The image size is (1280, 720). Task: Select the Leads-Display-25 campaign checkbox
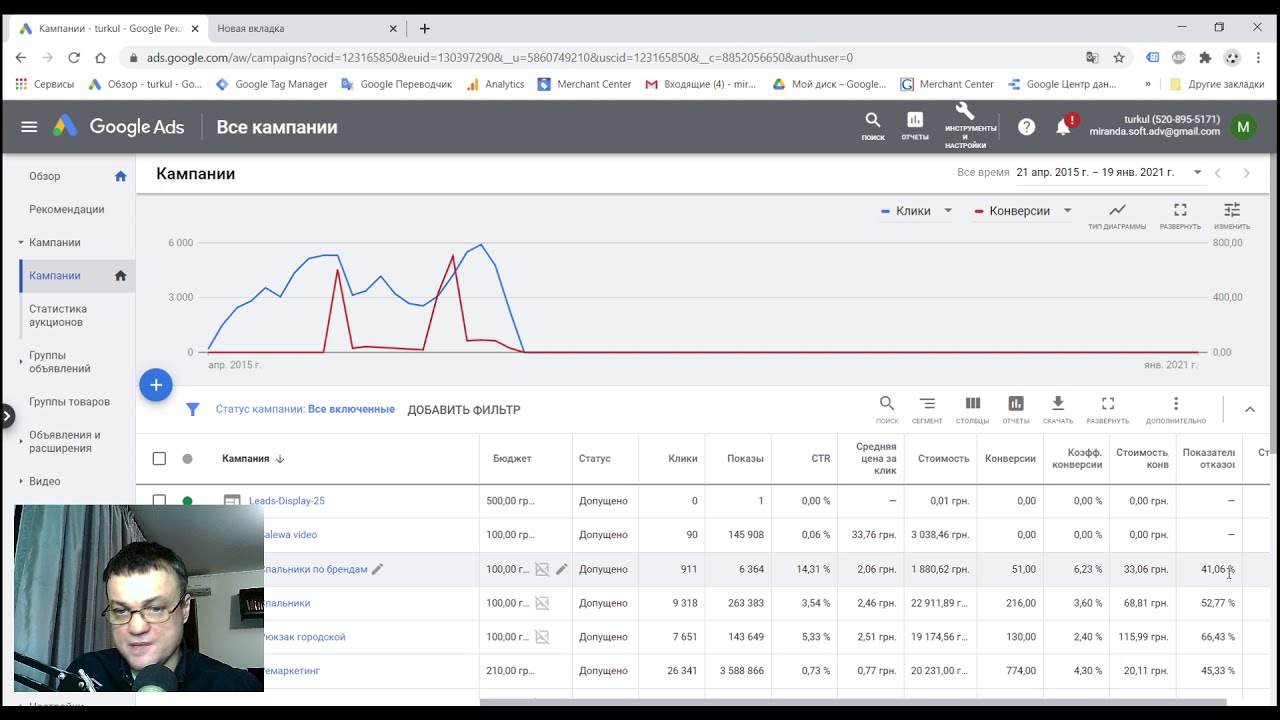pyautogui.click(x=159, y=501)
